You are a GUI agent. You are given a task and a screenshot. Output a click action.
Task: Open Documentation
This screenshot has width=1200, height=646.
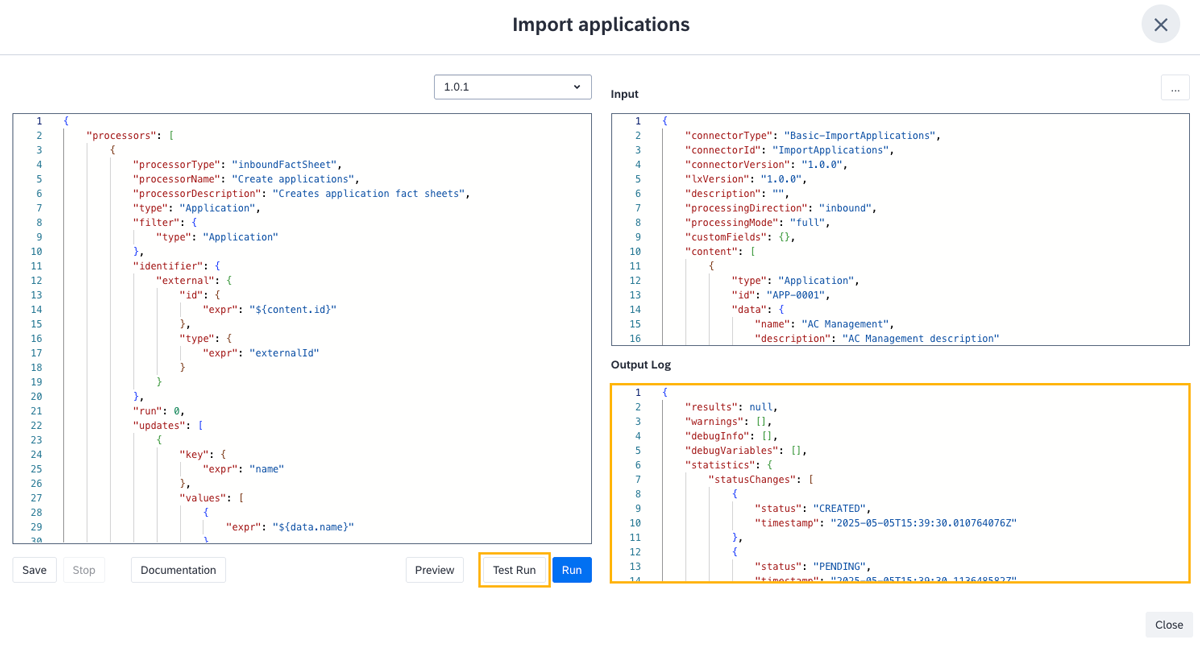pos(178,570)
